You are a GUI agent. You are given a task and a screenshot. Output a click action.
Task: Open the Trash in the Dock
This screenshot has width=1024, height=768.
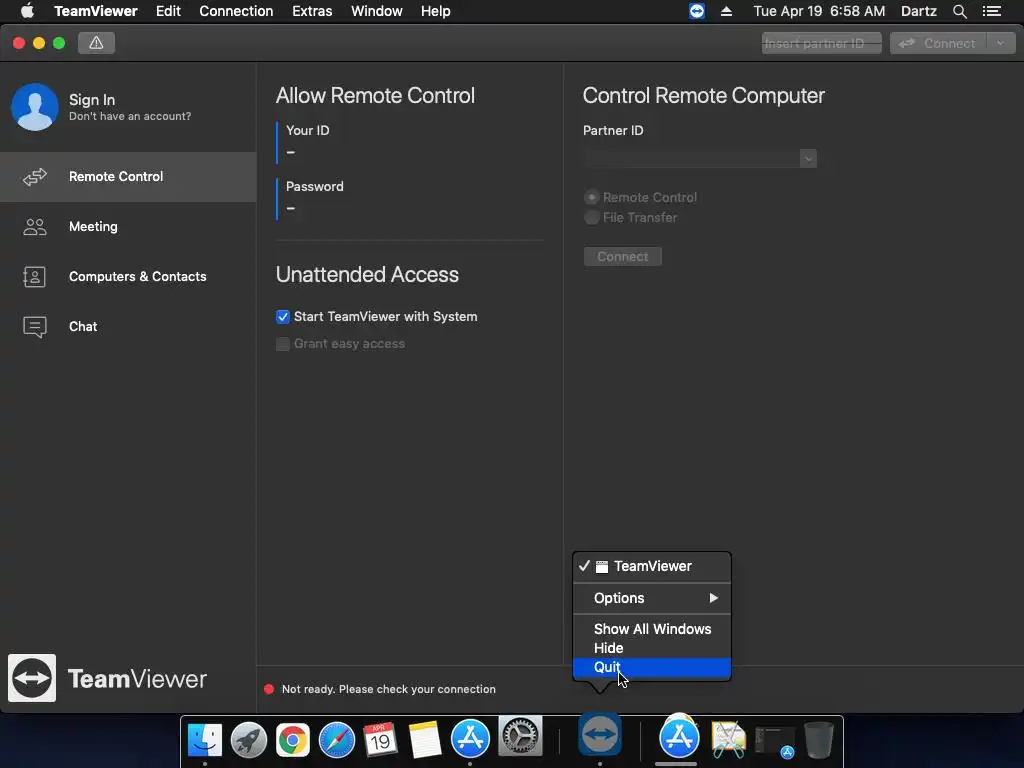819,740
